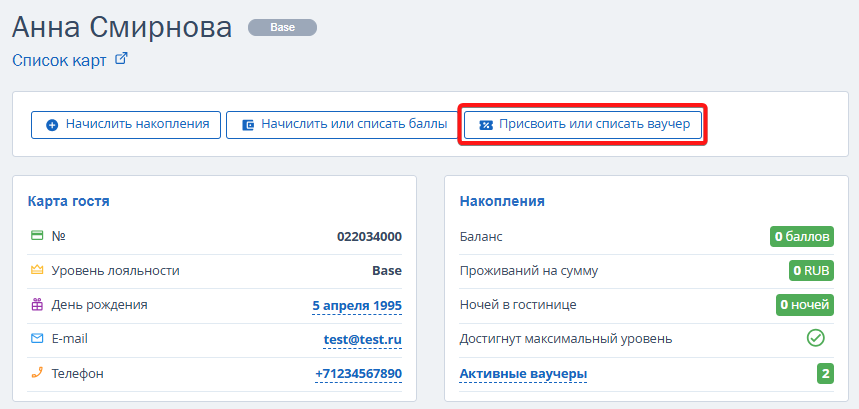Click the wallet icon in Начислить или списать баллы
Screen dimensions: 859x409
[248, 125]
